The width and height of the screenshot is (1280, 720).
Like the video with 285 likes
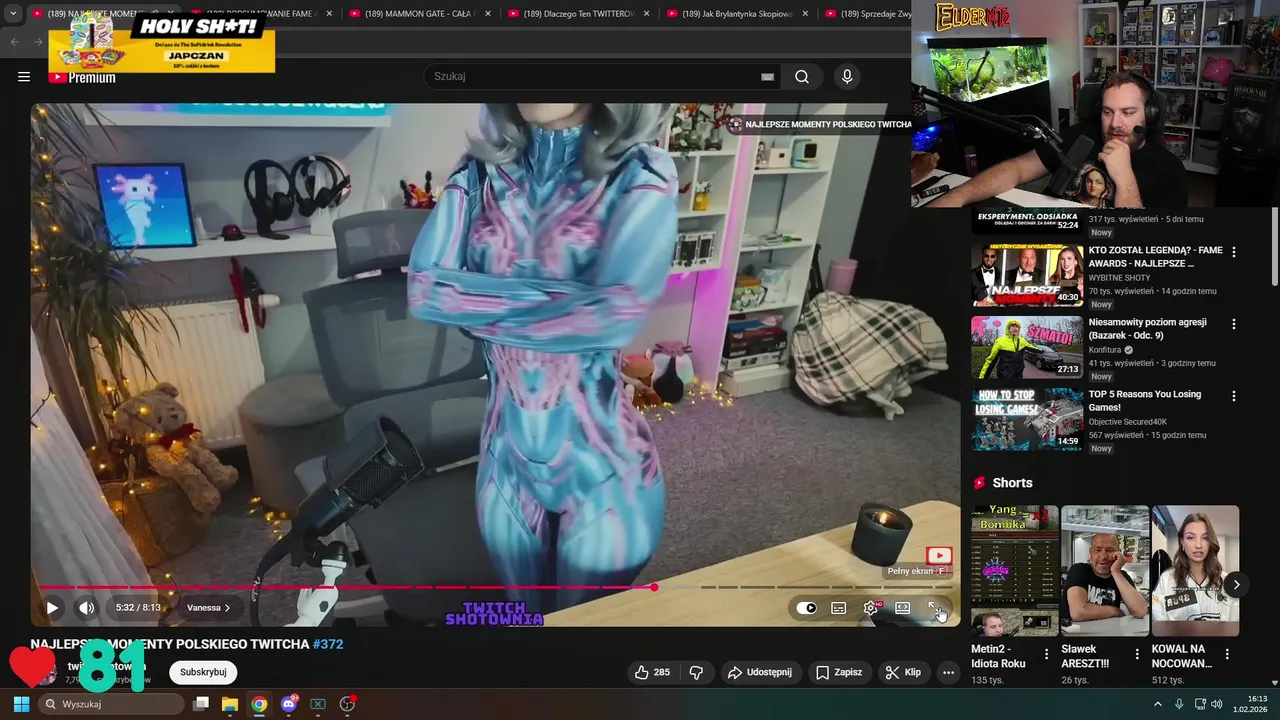(652, 672)
